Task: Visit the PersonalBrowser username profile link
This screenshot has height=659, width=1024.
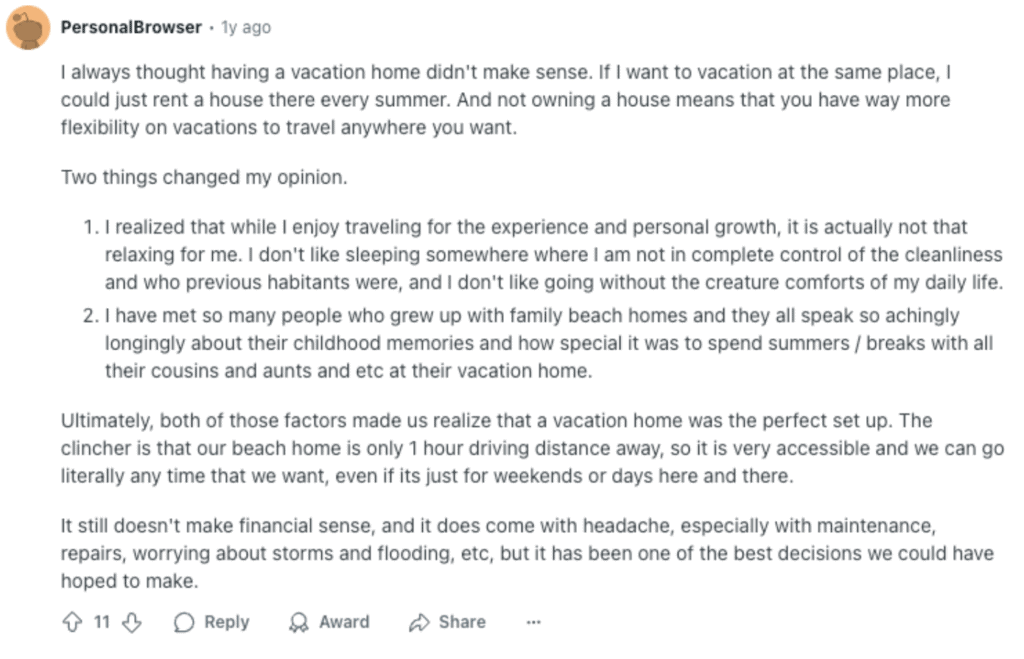Action: 131,27
